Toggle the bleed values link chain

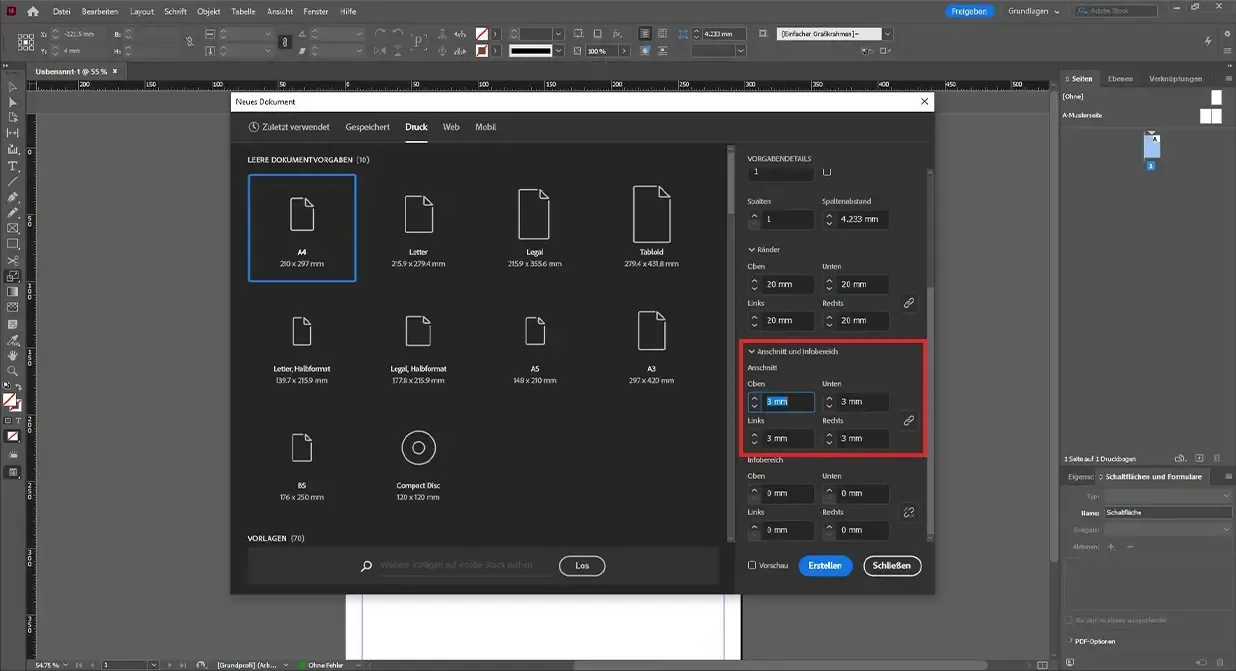[x=908, y=421]
